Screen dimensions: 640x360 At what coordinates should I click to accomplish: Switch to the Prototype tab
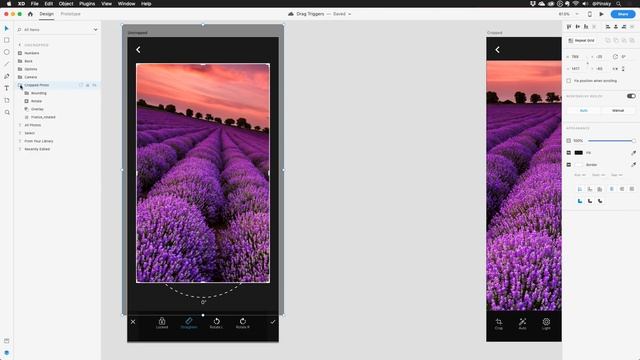(x=70, y=14)
